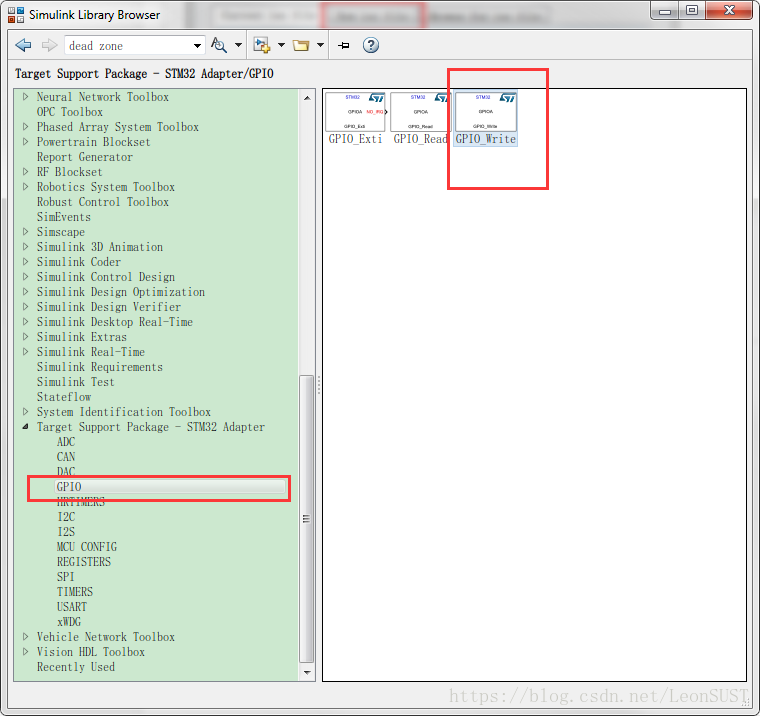Image resolution: width=760 pixels, height=716 pixels.
Task: Expand the Powertrain Blockset node
Action: tap(26, 142)
